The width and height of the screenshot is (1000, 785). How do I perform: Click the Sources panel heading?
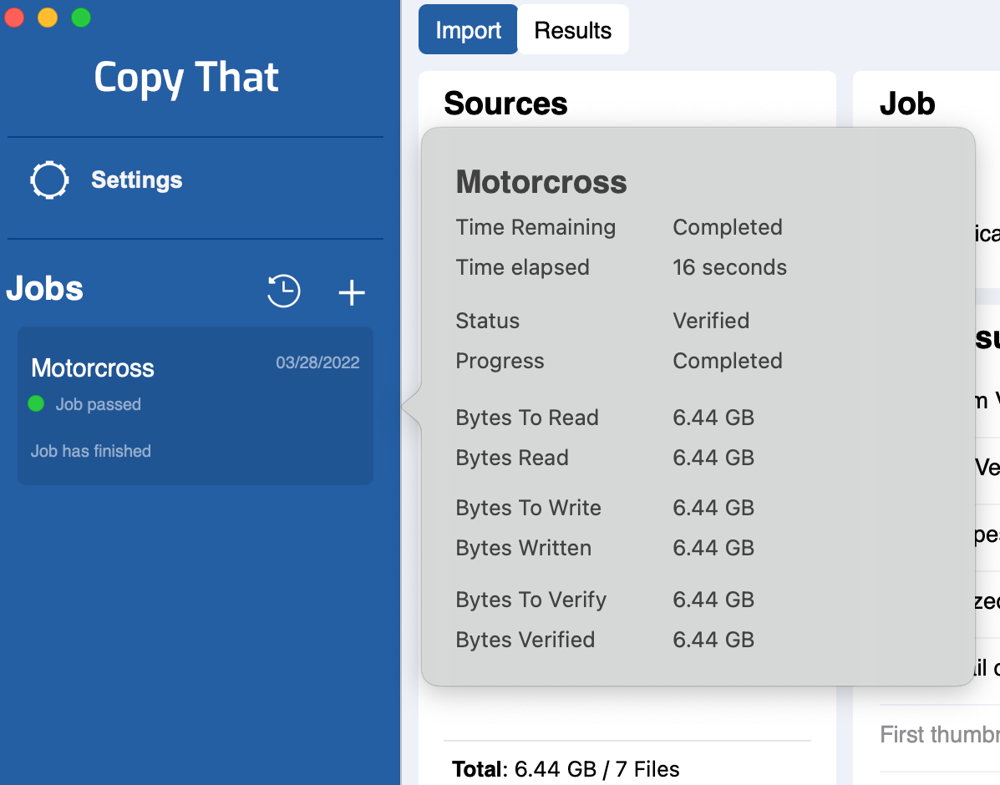point(506,103)
